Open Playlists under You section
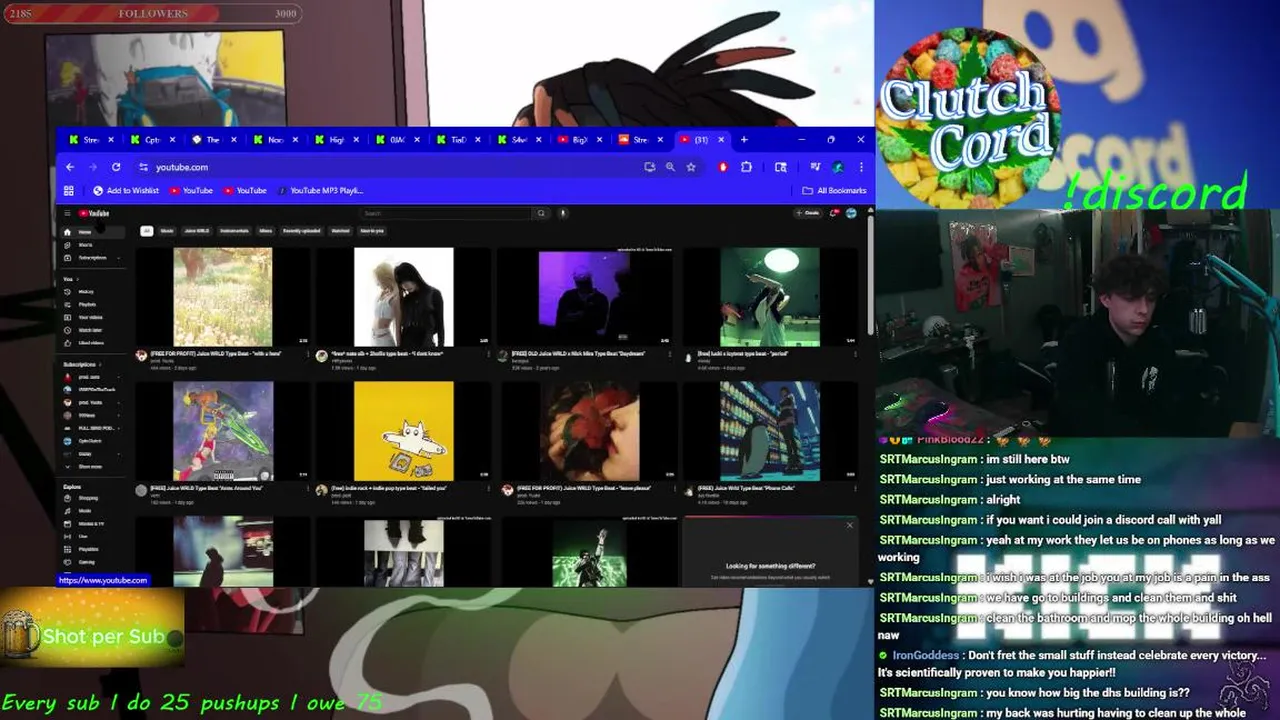This screenshot has width=1280, height=720. 91,304
